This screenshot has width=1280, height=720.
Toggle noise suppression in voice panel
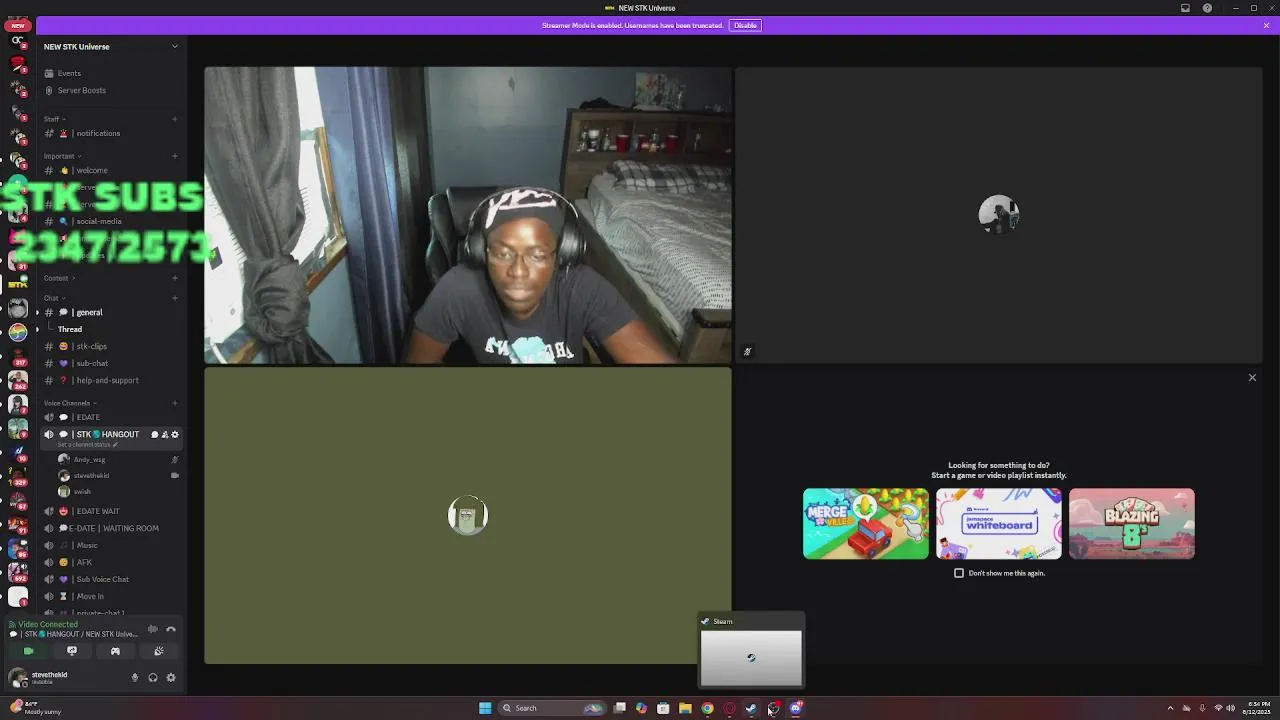coord(153,629)
